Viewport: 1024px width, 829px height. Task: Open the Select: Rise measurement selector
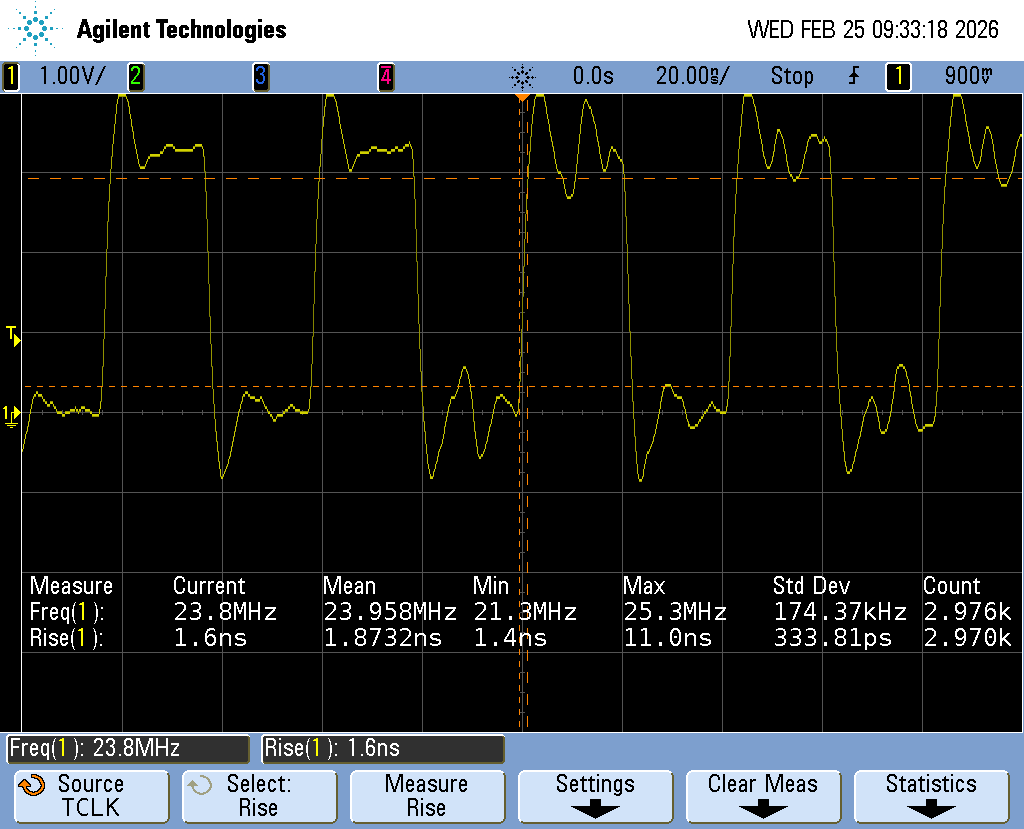pyautogui.click(x=259, y=795)
